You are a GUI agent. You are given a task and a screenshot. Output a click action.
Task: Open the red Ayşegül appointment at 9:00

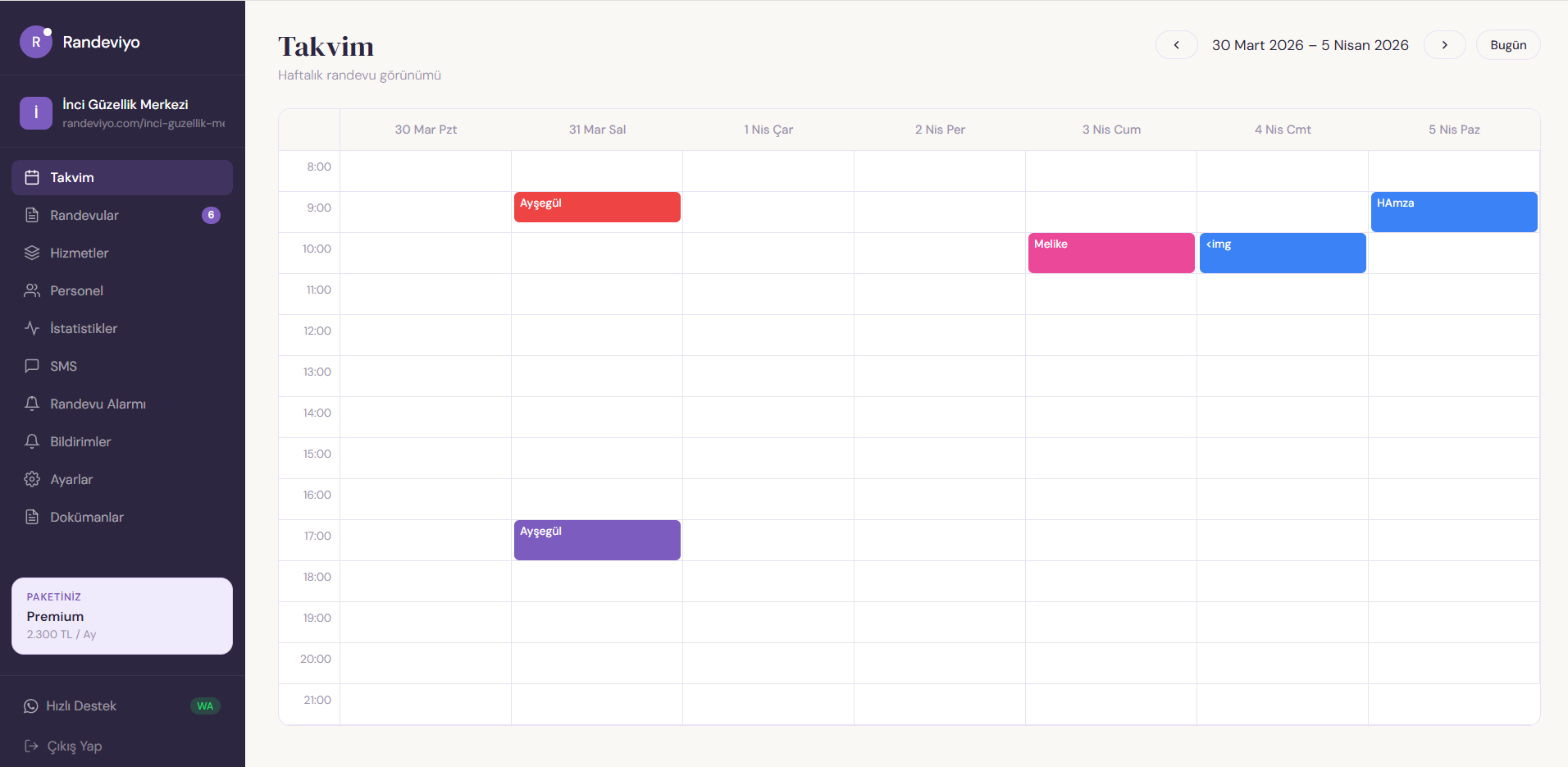597,208
